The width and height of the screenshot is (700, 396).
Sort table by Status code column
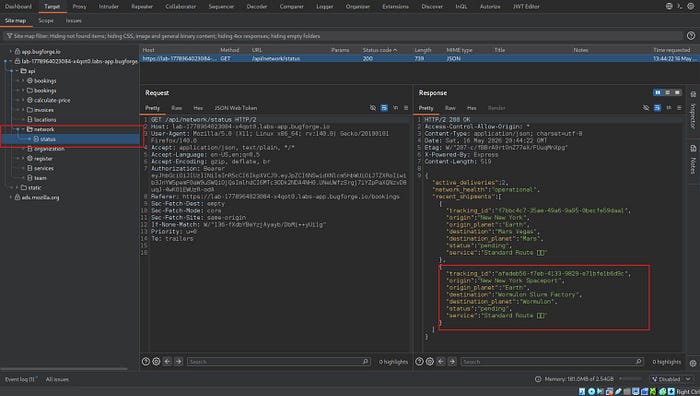coord(379,50)
